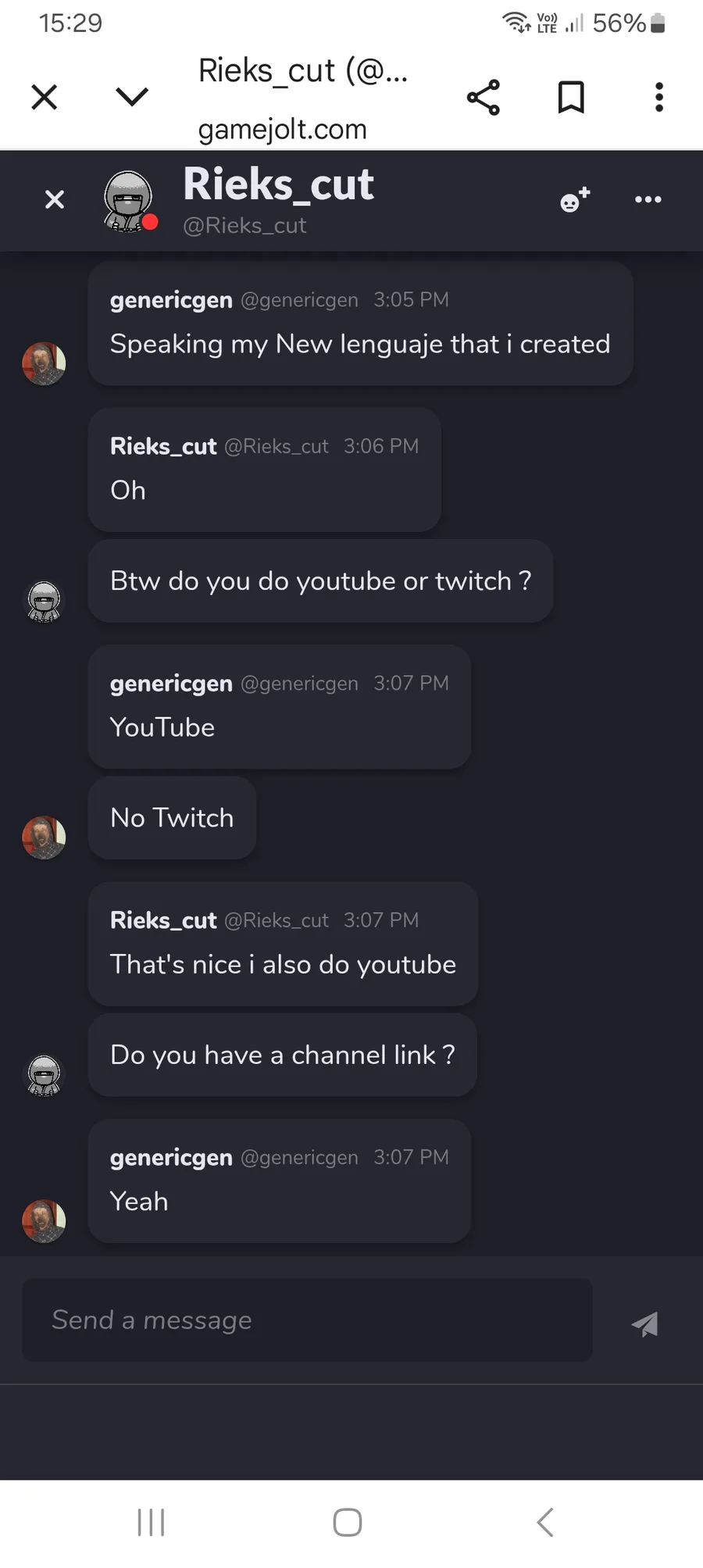Close the Rieks_cut chat window
The image size is (703, 1568).
point(55,200)
